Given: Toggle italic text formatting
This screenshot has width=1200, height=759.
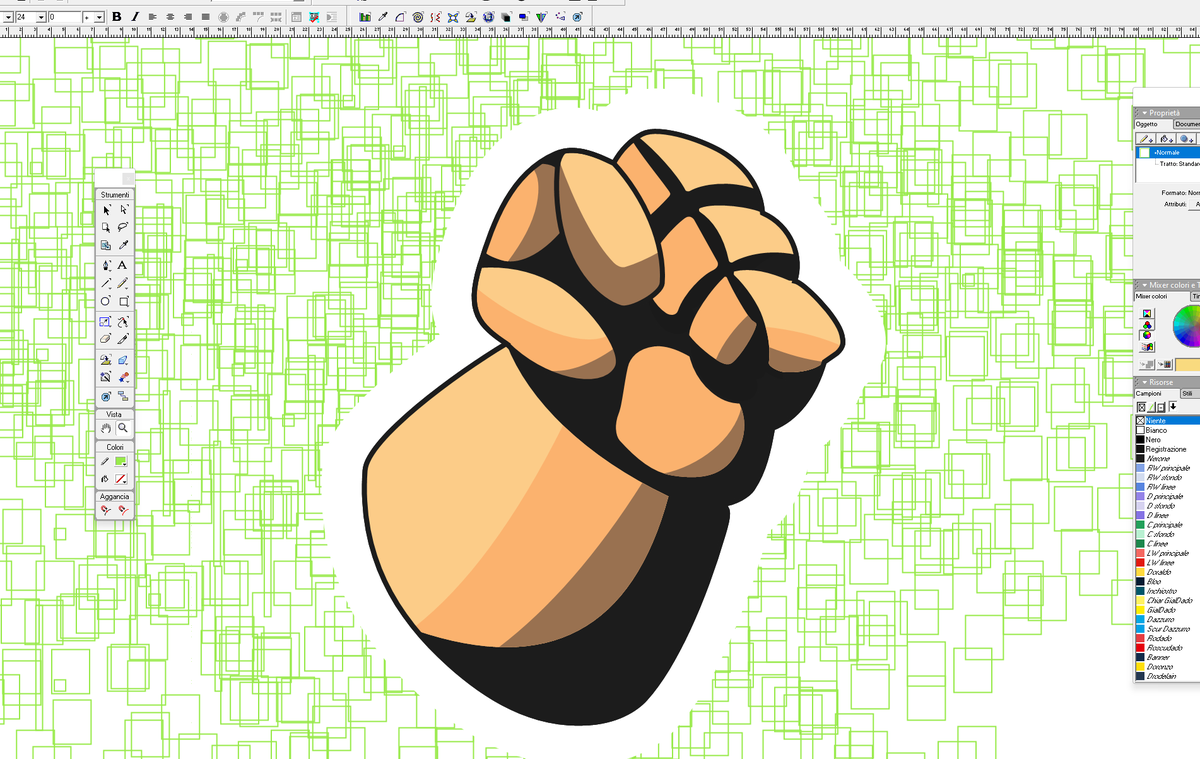Looking at the screenshot, I should [135, 17].
